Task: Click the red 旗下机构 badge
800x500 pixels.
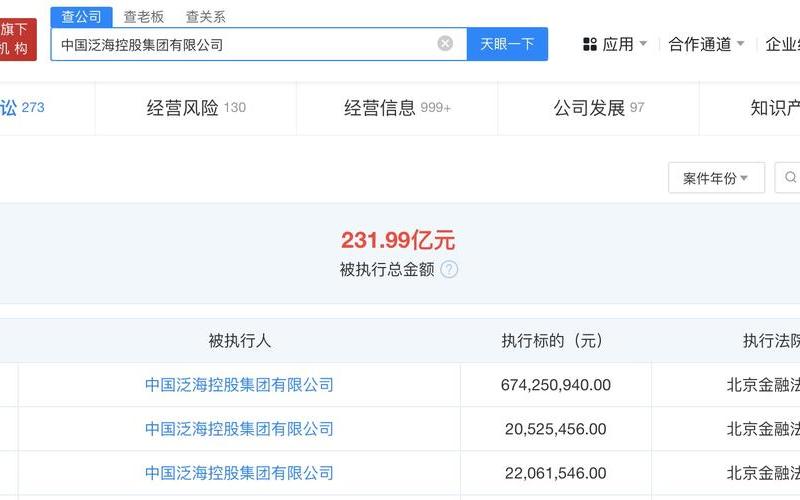Action: [x=17, y=39]
